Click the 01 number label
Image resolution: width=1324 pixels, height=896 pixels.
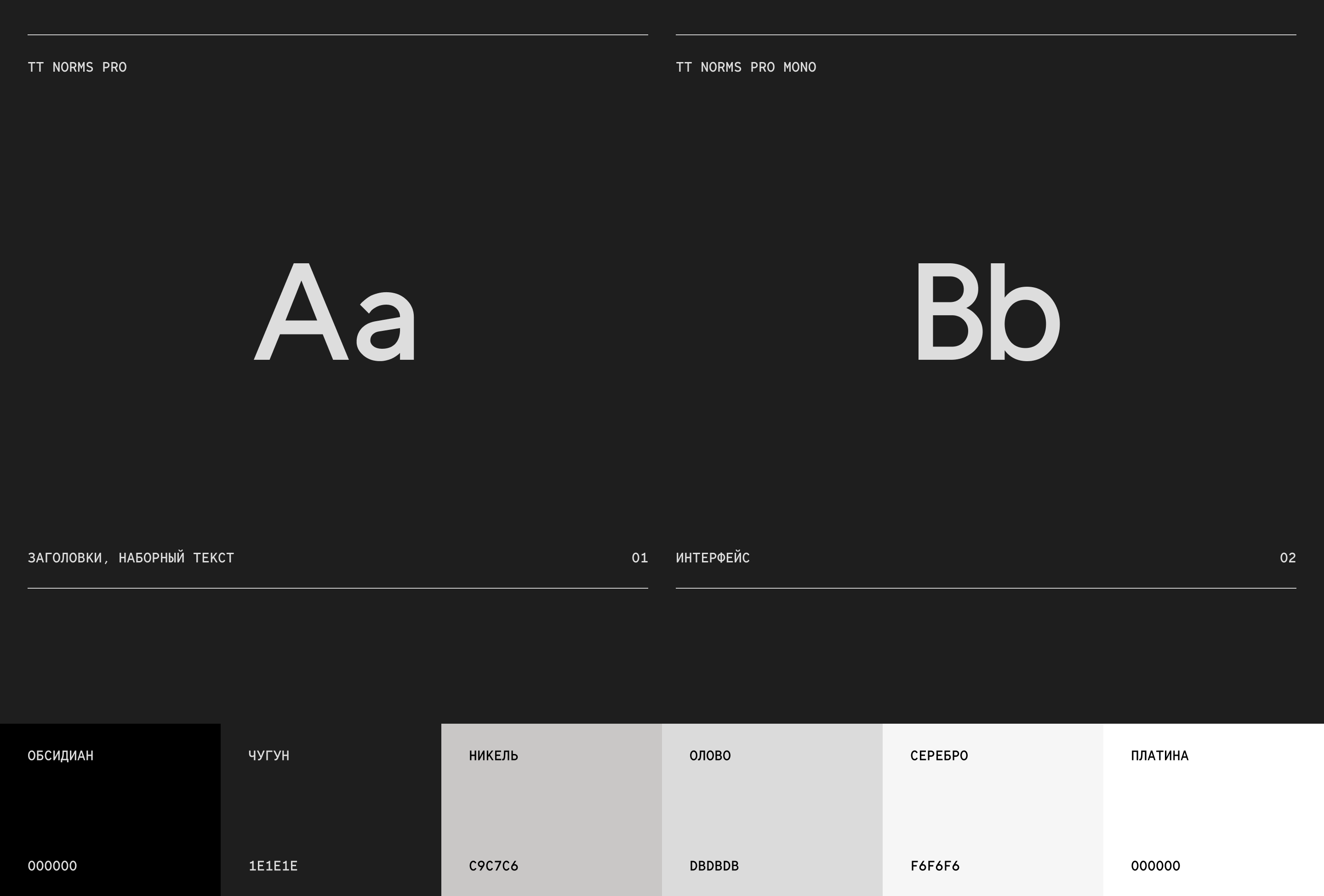click(x=639, y=558)
